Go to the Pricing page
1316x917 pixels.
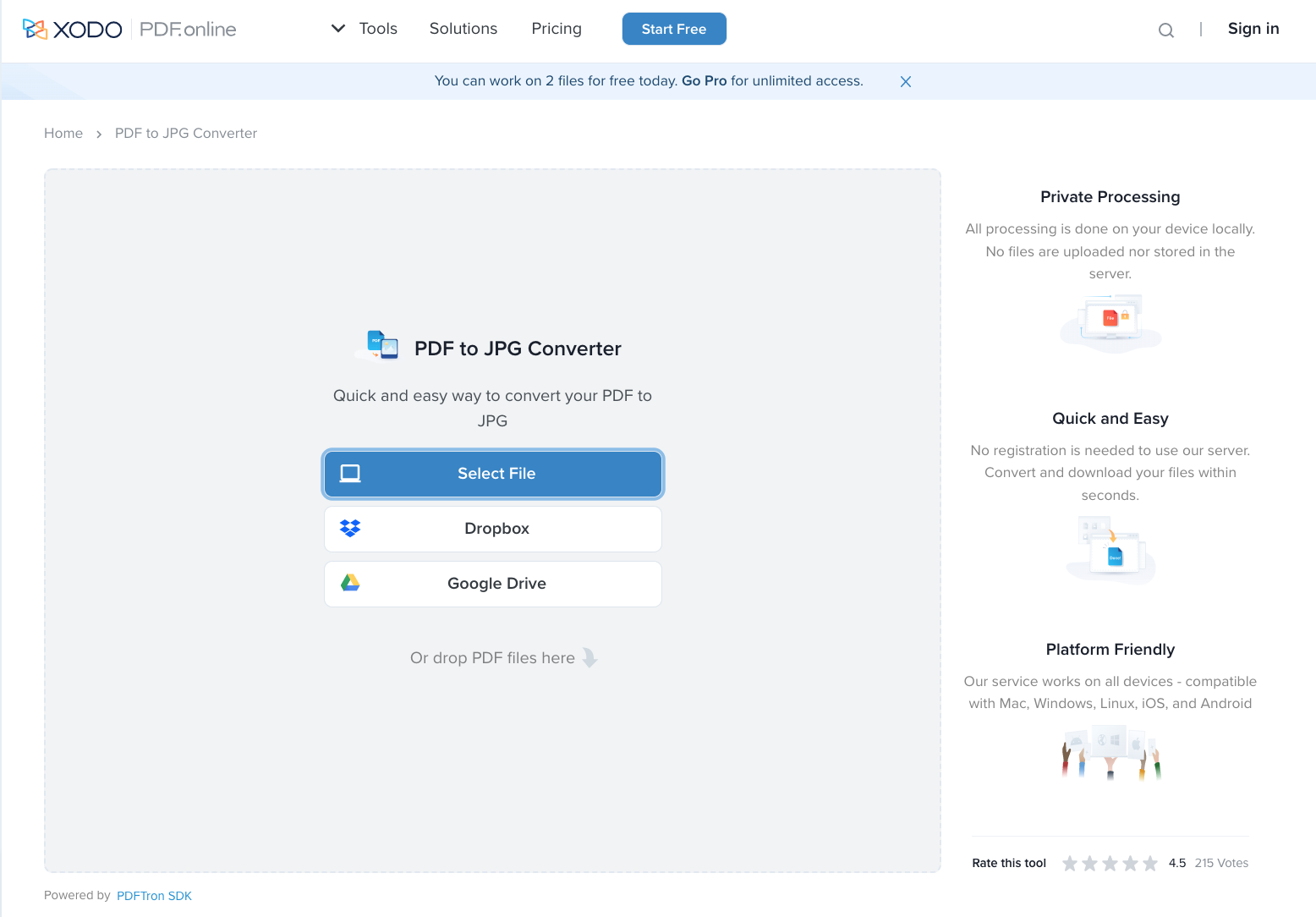pos(556,29)
